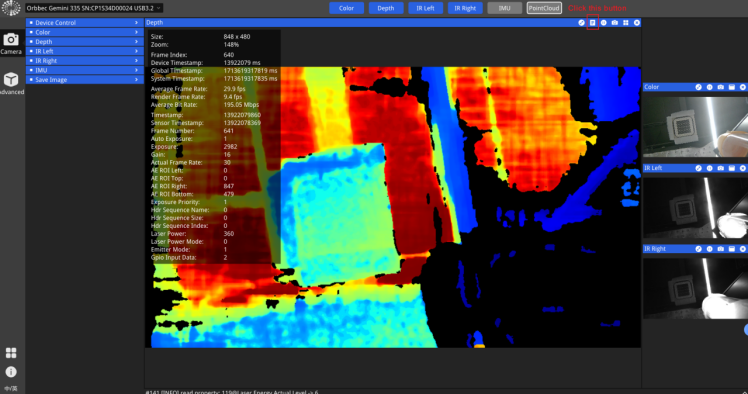
Task: Open the advanced 3D cube mode
Action: click(11, 83)
